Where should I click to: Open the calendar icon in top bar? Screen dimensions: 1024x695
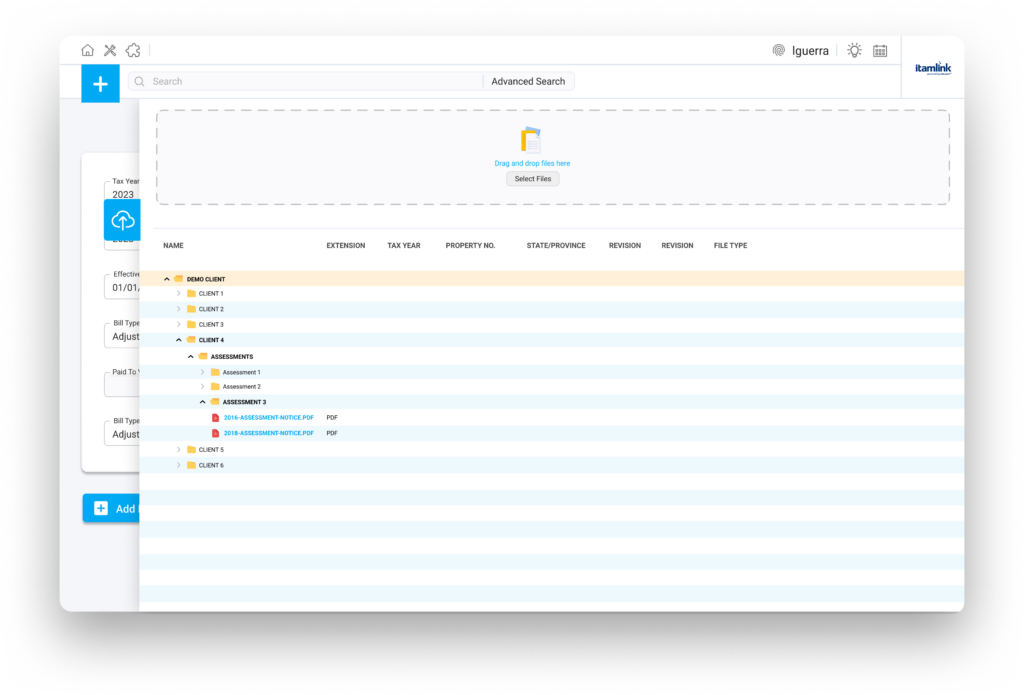[x=880, y=51]
